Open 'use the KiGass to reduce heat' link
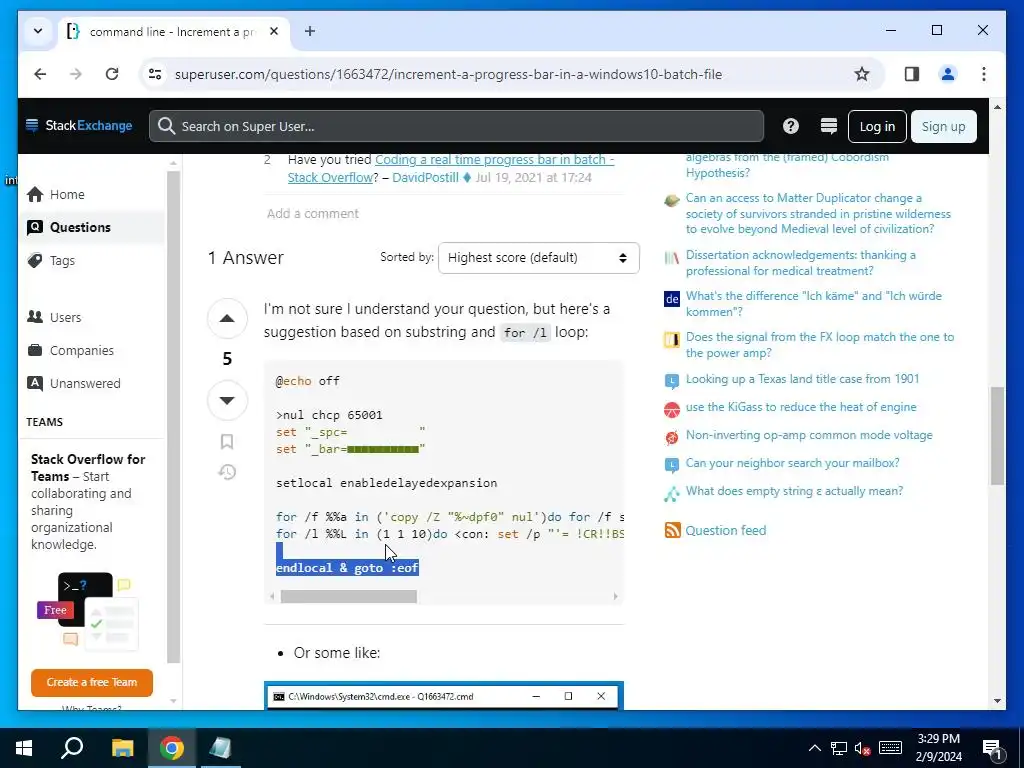This screenshot has height=768, width=1024. tap(801, 407)
